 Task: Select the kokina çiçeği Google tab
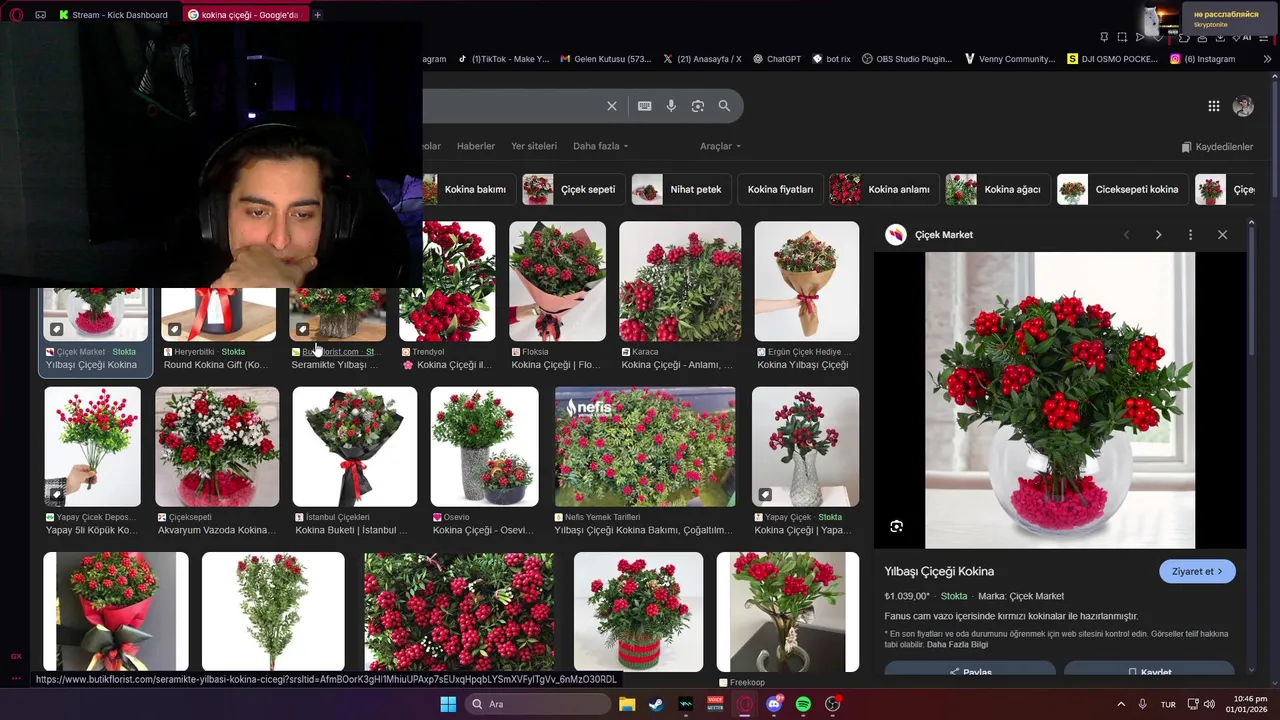tap(244, 15)
